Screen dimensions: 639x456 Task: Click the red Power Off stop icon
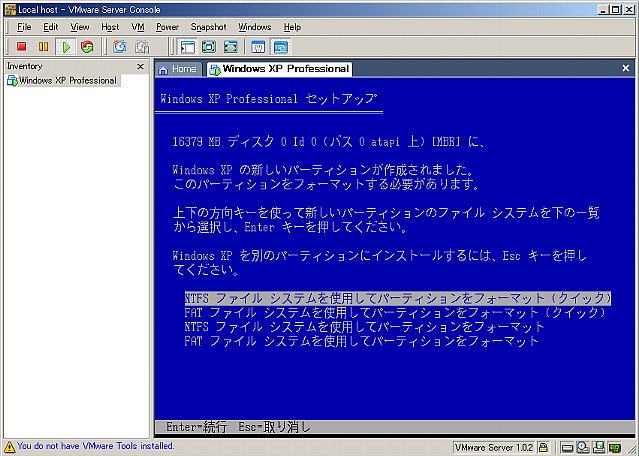point(21,47)
